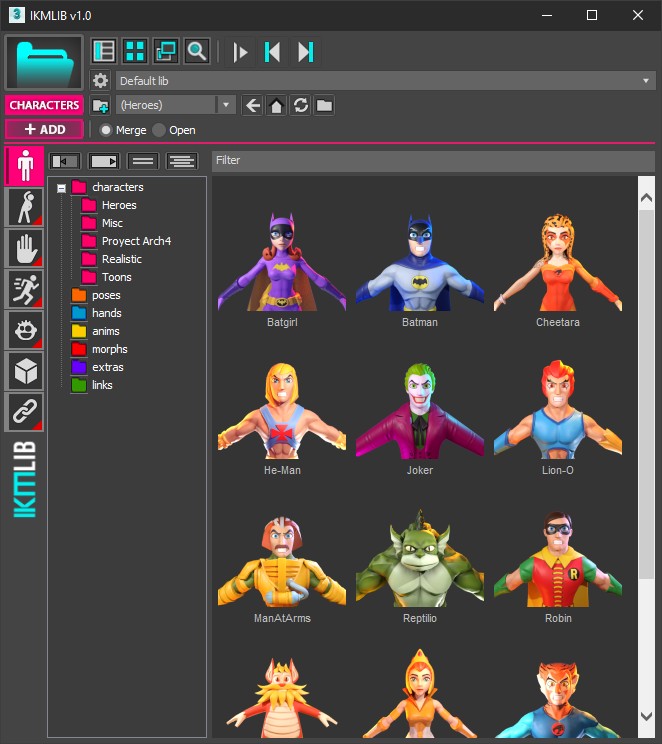The image size is (662, 744).
Task: Select the Merge radio option
Action: [106, 130]
